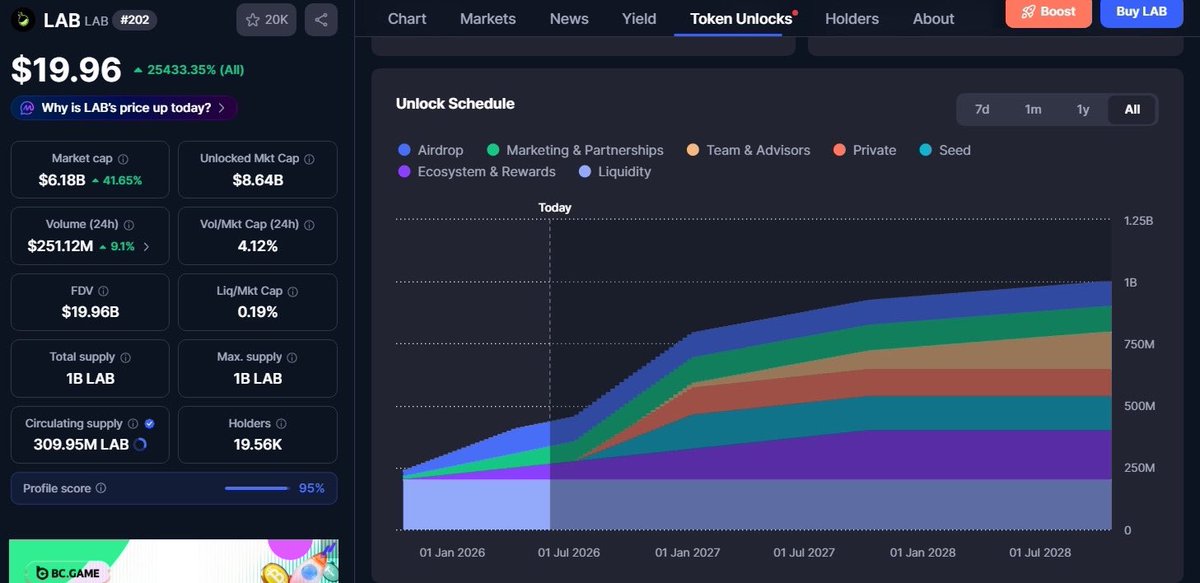Toggle Private legend series

tap(864, 150)
